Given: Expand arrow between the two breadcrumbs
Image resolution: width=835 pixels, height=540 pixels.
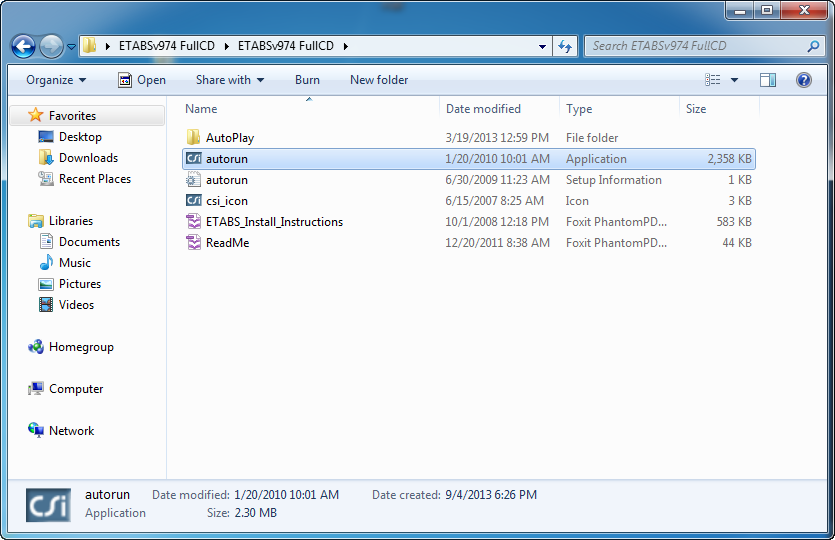Looking at the screenshot, I should (226, 46).
